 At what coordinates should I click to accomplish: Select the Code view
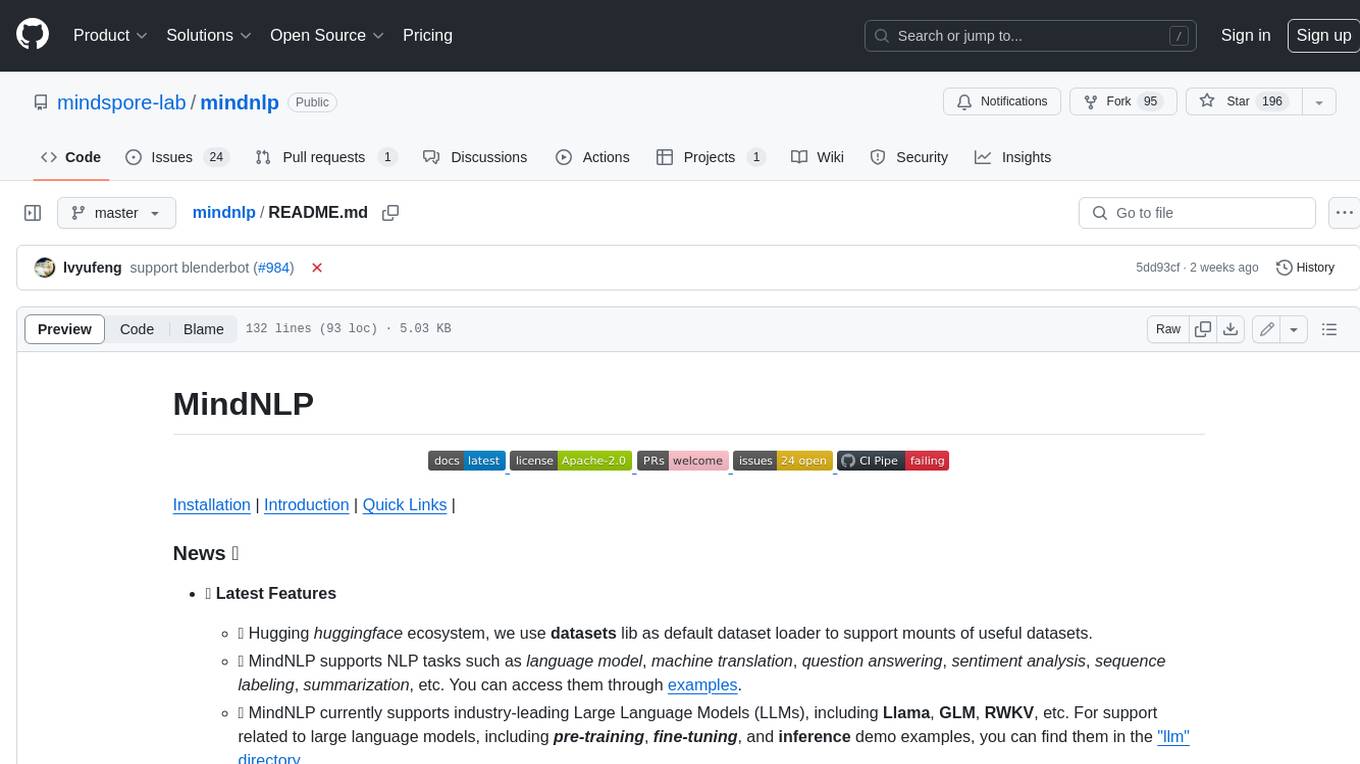coord(137,329)
